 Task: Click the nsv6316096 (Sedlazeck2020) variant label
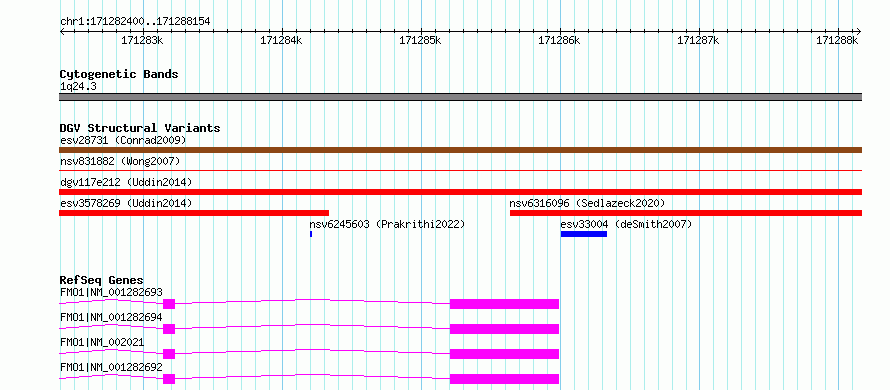pyautogui.click(x=587, y=203)
